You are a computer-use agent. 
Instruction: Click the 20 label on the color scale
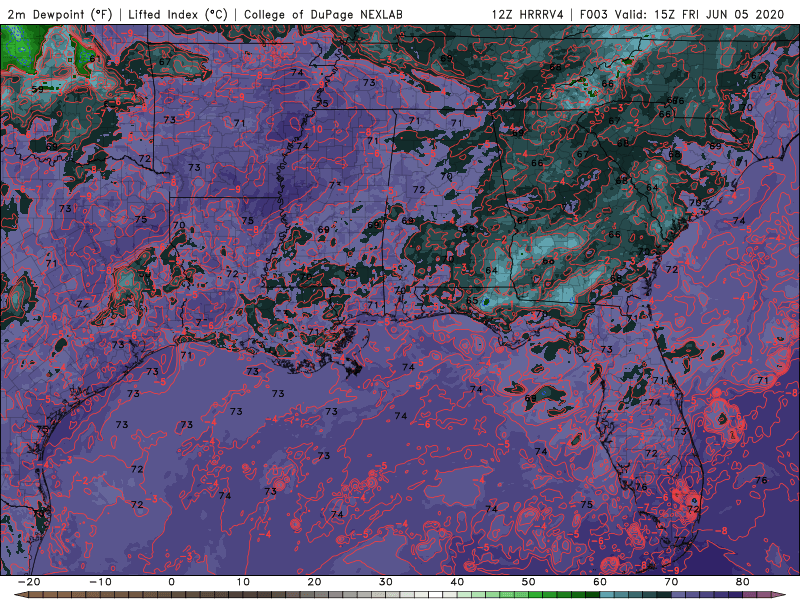(x=314, y=582)
